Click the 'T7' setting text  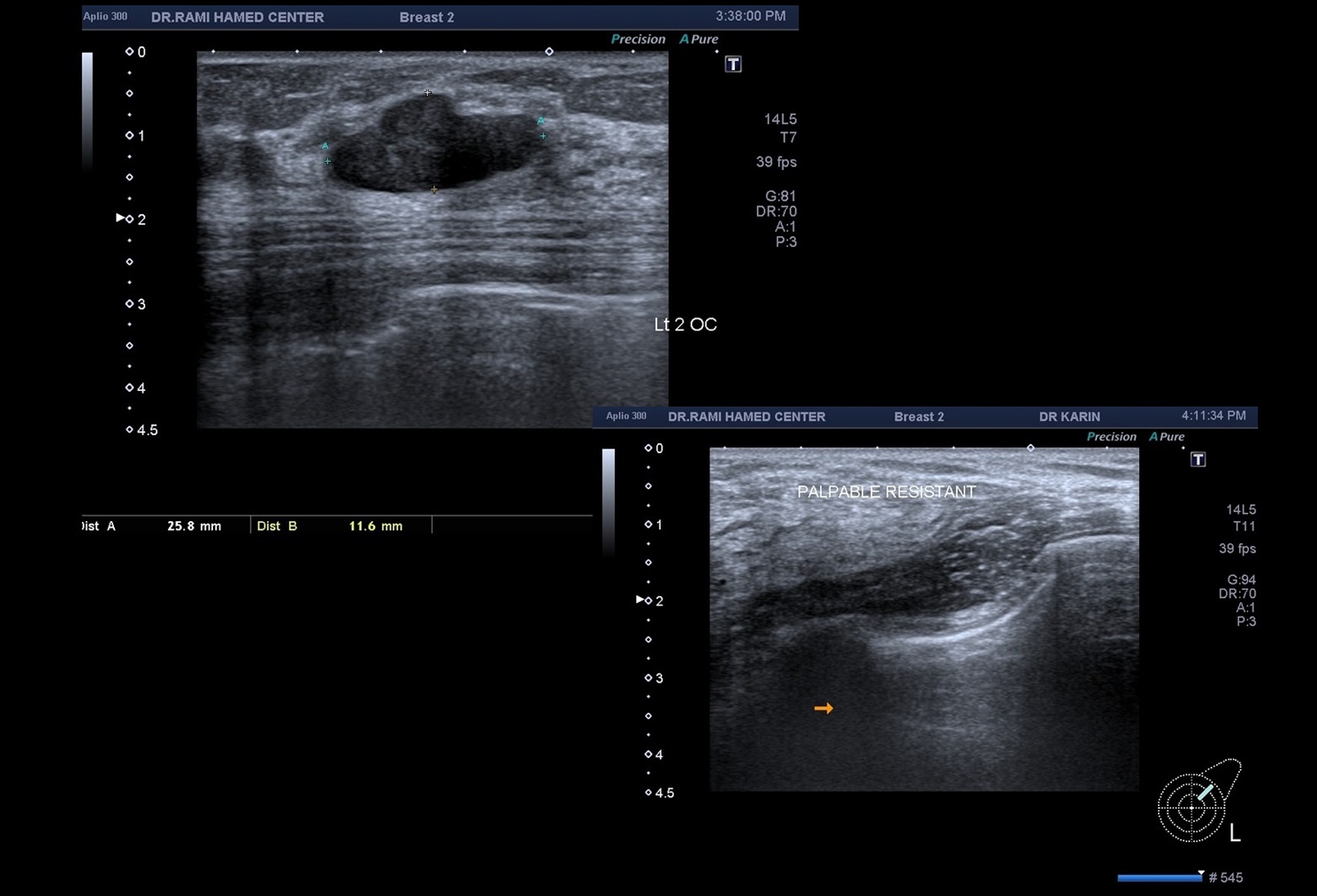788,137
